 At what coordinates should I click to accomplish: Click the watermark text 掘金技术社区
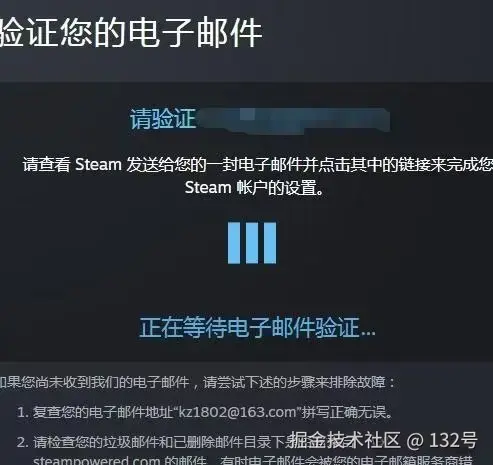[344, 440]
